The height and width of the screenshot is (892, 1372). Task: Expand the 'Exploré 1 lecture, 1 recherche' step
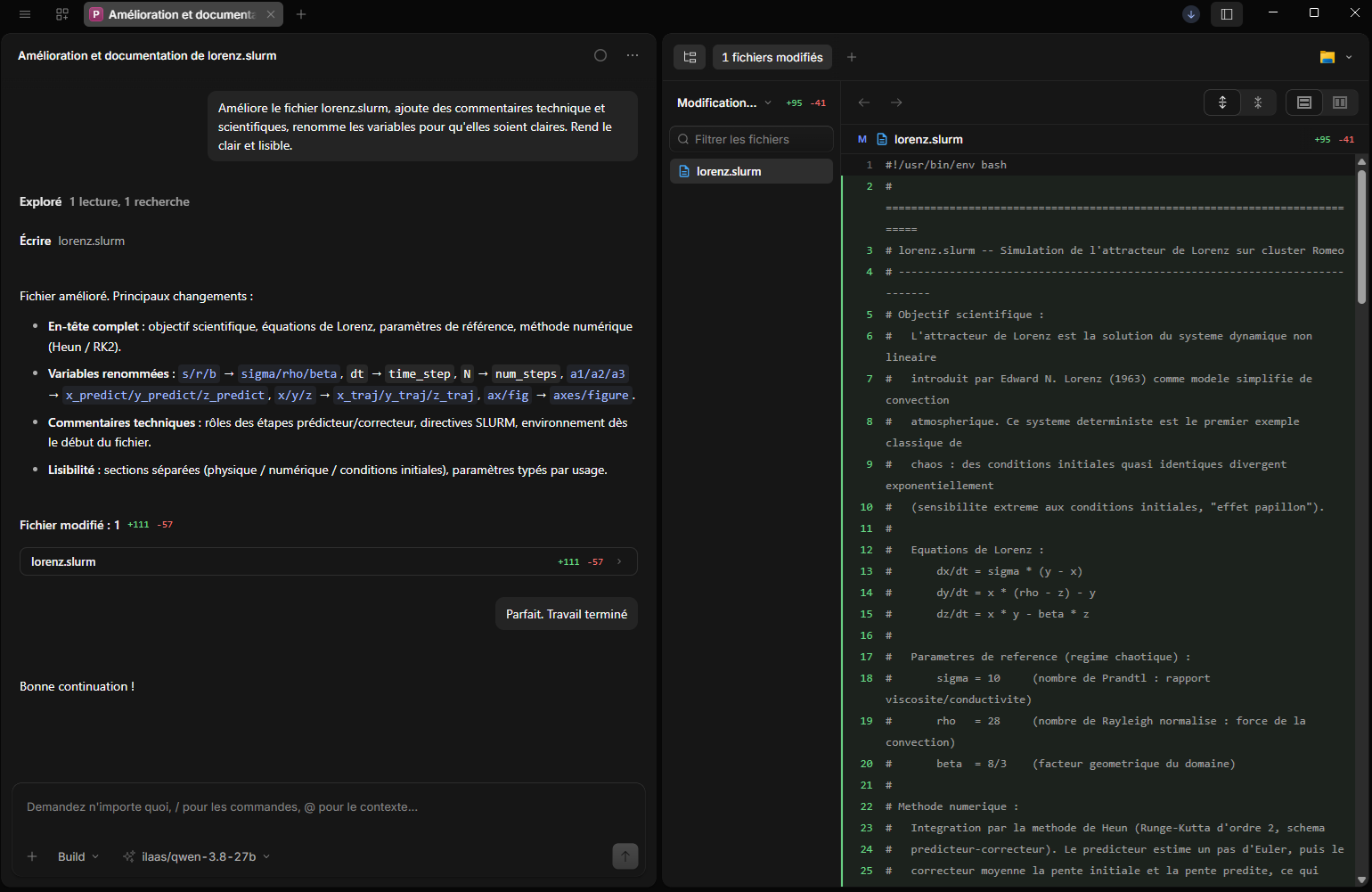[104, 201]
